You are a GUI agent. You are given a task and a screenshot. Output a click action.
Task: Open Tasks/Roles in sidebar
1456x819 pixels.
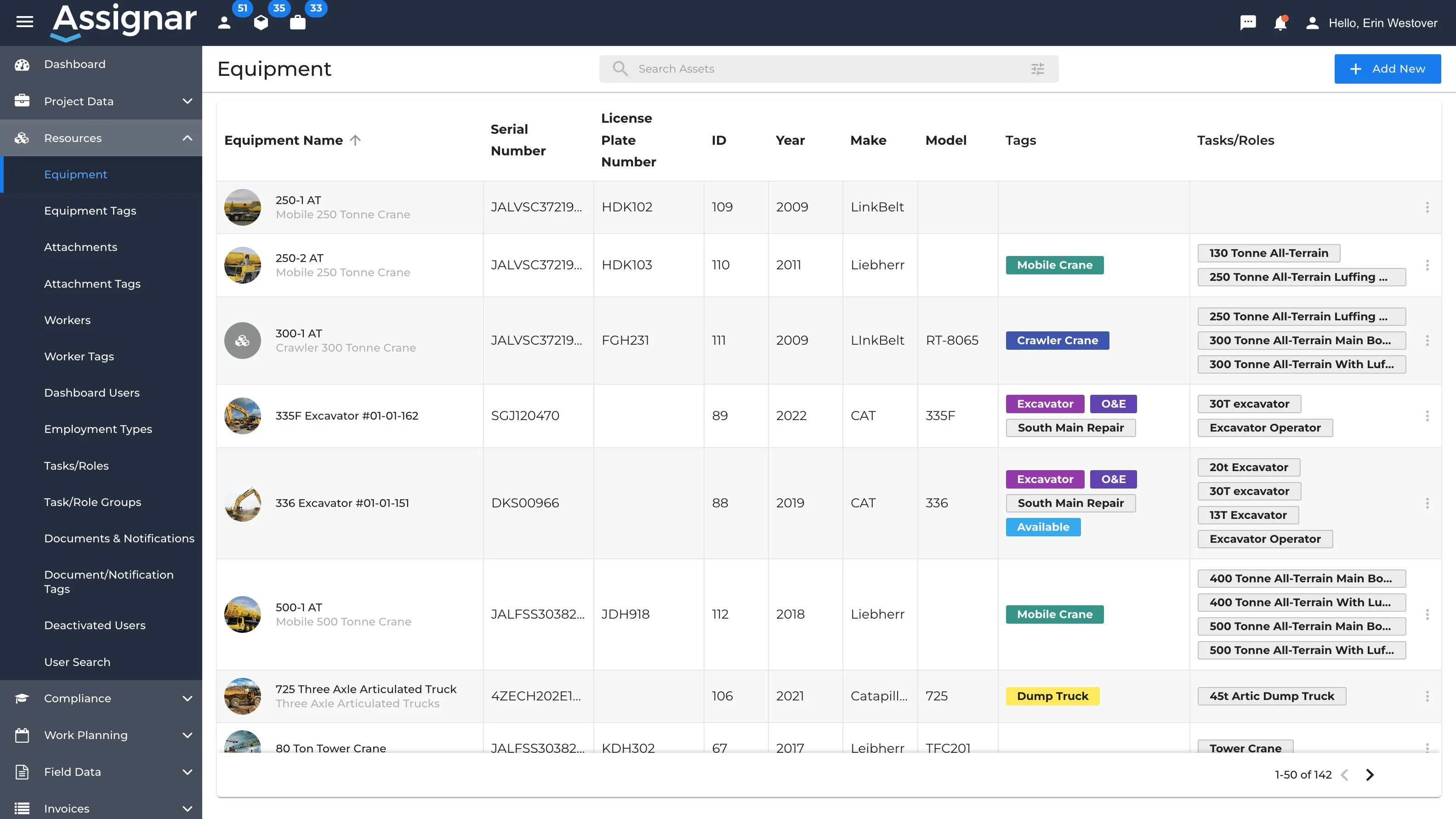pyautogui.click(x=76, y=466)
